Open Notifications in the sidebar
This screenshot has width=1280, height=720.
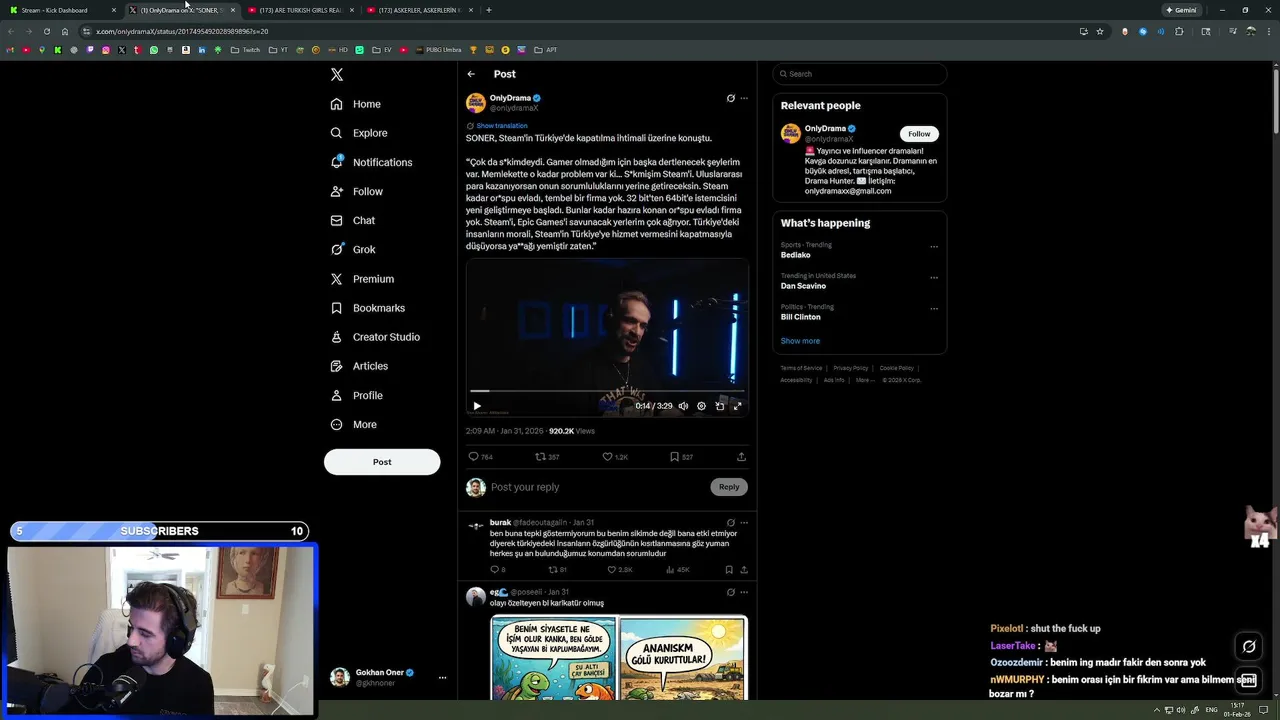pyautogui.click(x=371, y=162)
